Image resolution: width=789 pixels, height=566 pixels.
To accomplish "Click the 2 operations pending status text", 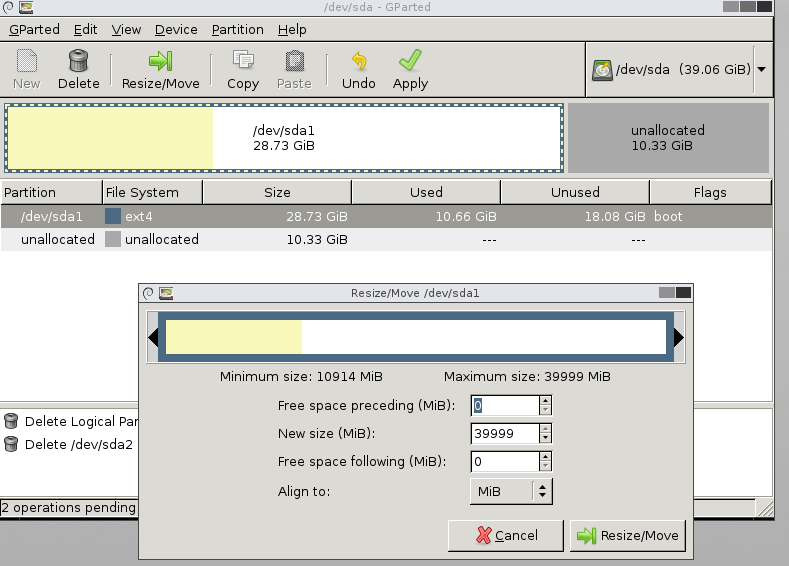I will pyautogui.click(x=68, y=507).
